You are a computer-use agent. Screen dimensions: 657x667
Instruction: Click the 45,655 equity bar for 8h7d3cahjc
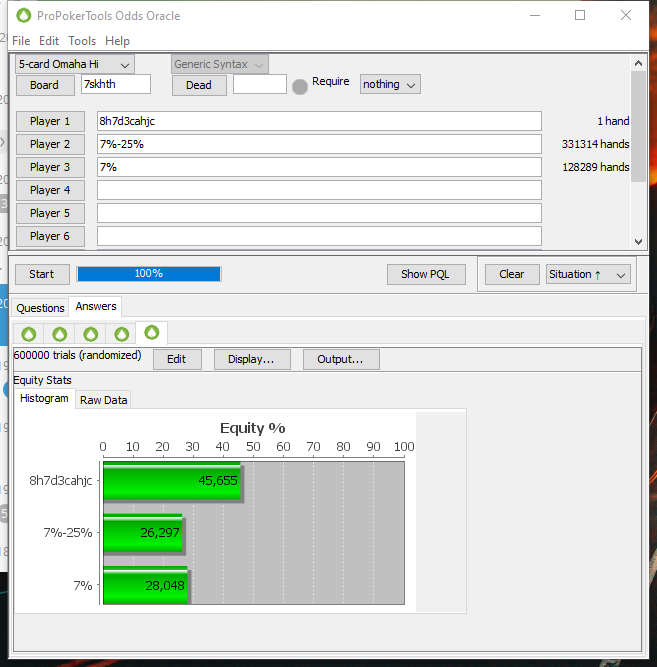pyautogui.click(x=172, y=481)
